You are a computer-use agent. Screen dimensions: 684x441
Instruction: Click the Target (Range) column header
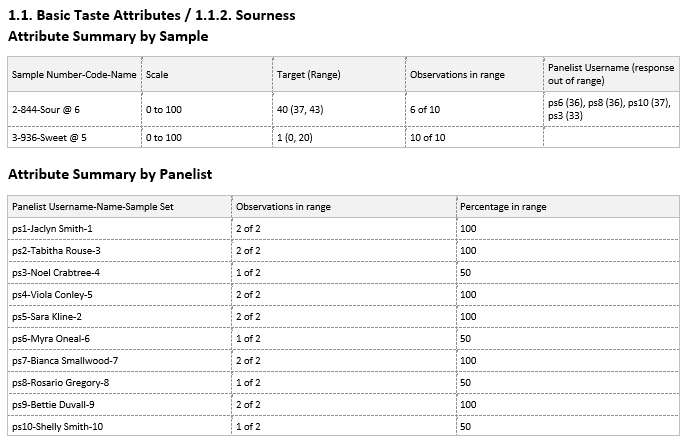(310, 75)
